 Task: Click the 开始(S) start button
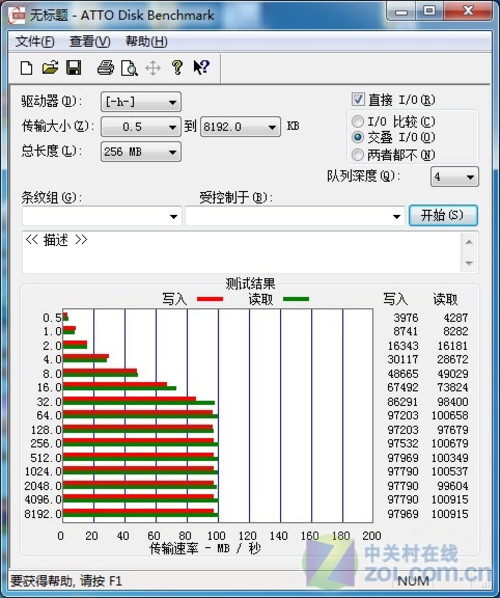pyautogui.click(x=443, y=215)
